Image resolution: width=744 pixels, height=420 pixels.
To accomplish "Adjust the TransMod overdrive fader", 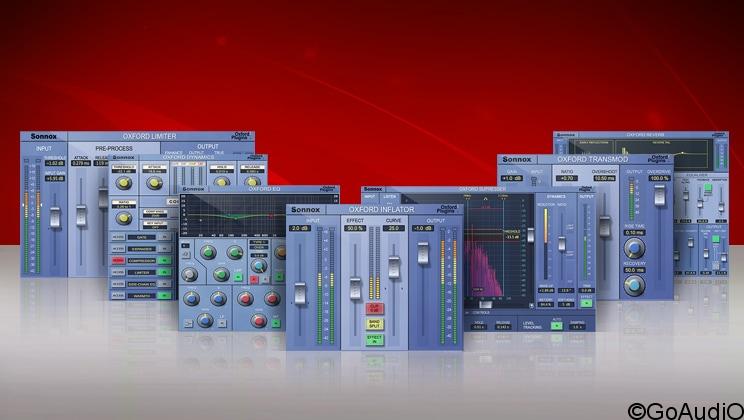I will (x=660, y=196).
